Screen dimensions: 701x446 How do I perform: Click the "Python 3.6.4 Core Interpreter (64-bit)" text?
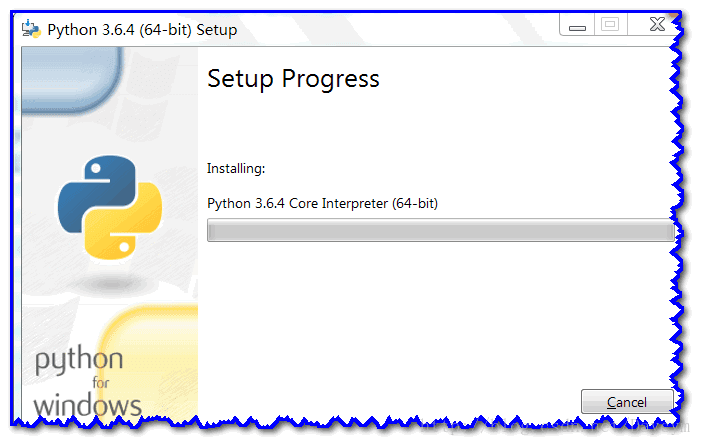[322, 203]
